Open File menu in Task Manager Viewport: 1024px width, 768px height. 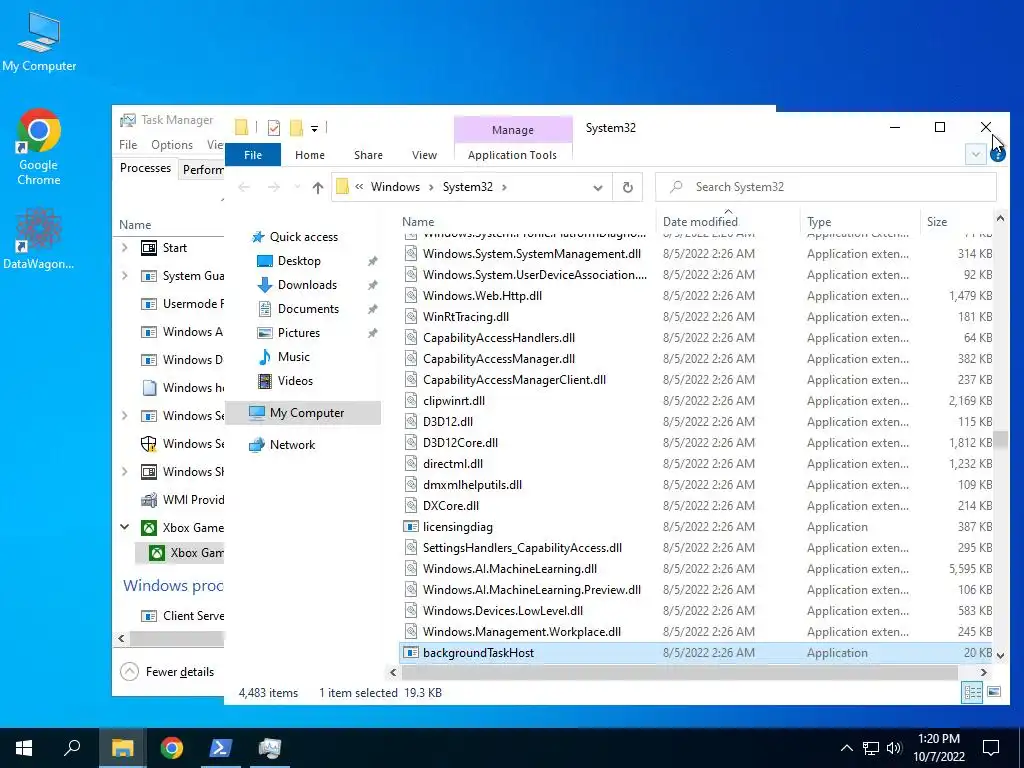(x=128, y=145)
